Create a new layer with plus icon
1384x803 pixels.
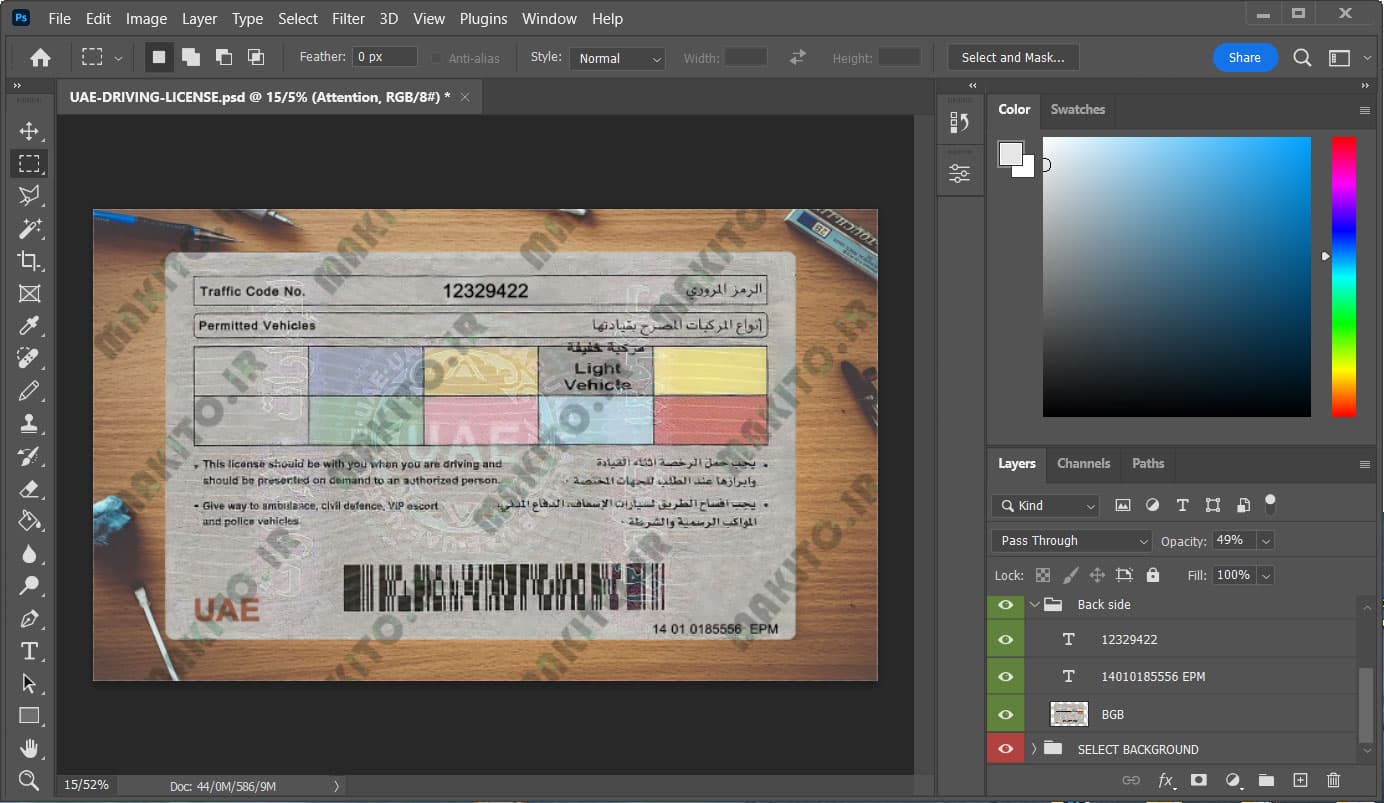(1300, 780)
